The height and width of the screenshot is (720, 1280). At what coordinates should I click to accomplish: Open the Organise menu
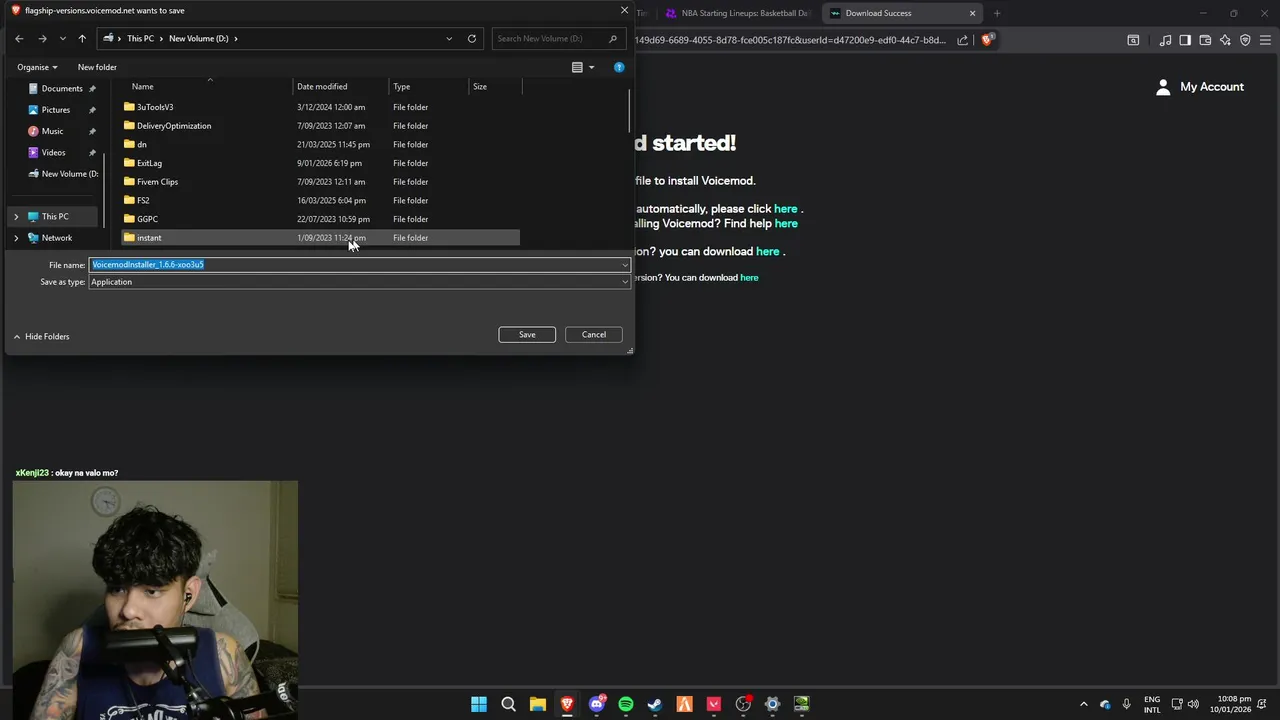click(x=37, y=67)
